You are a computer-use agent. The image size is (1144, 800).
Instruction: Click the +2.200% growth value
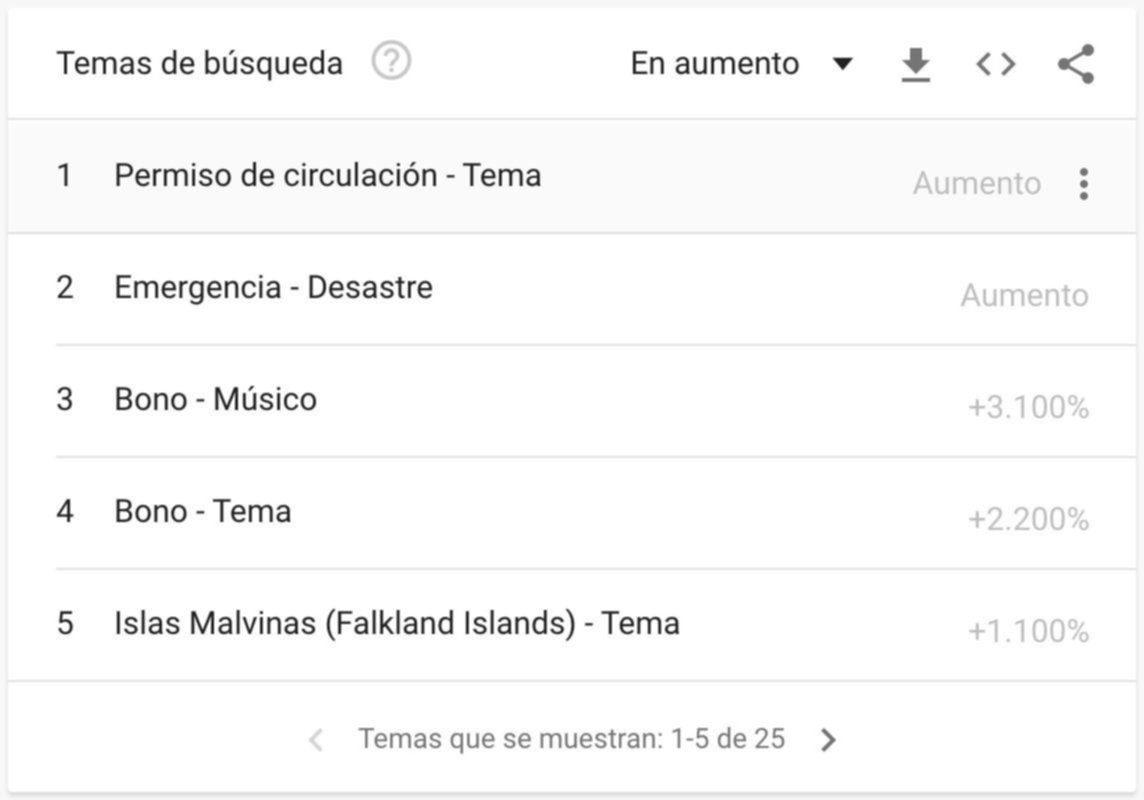tap(1028, 520)
